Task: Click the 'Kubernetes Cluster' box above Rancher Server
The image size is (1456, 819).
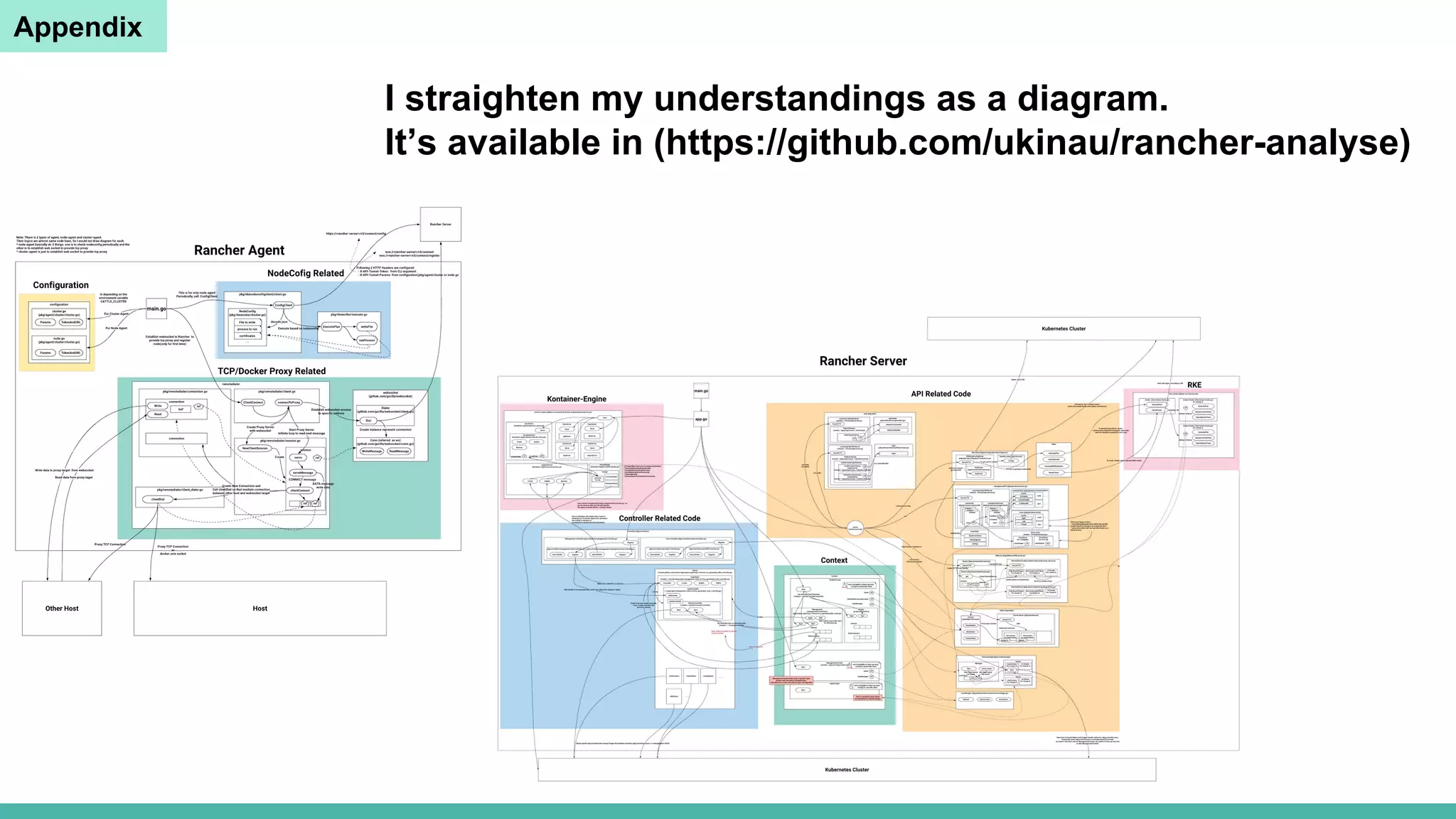Action: pyautogui.click(x=1064, y=329)
